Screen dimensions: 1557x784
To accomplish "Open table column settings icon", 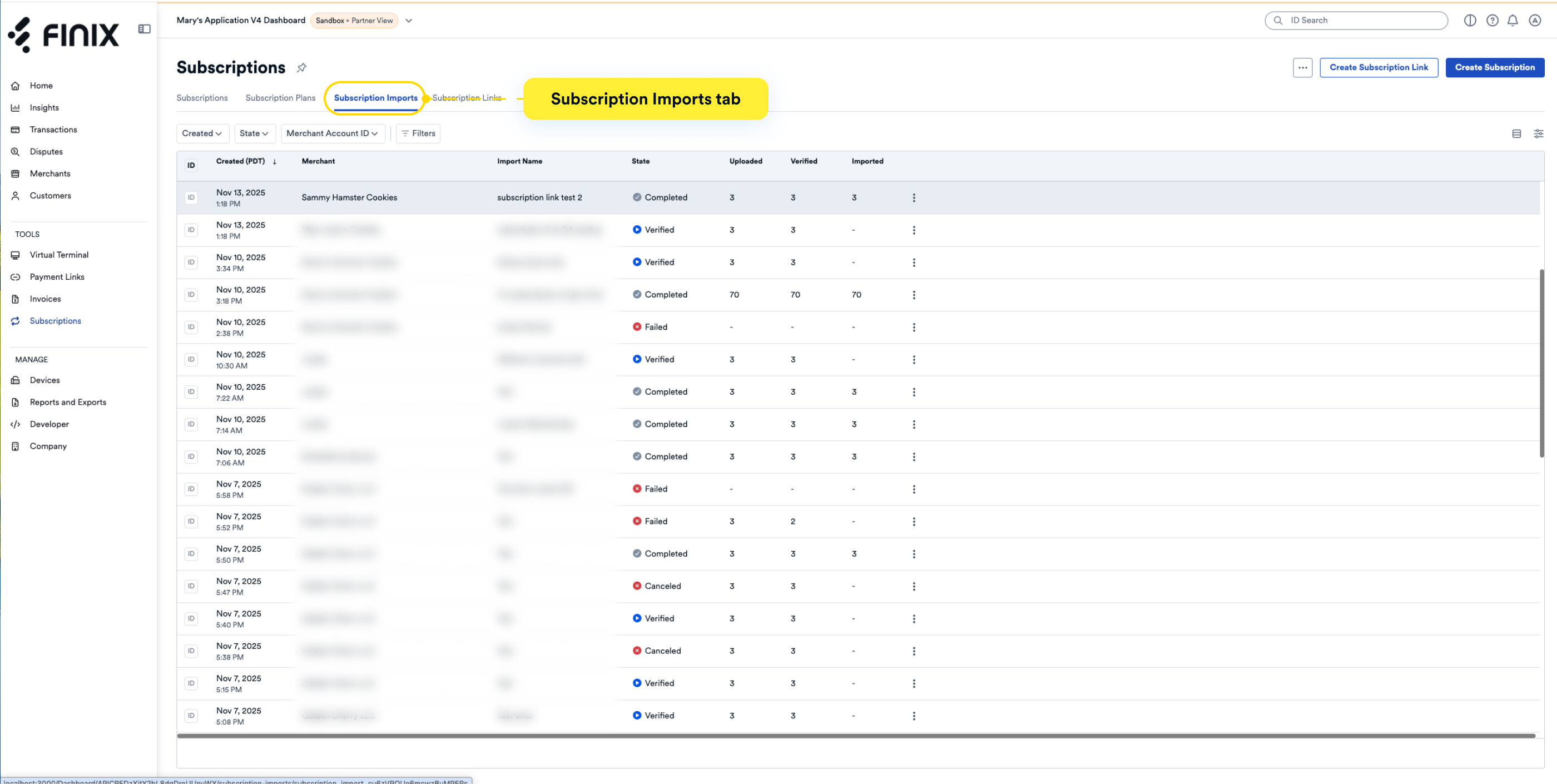I will tap(1538, 133).
